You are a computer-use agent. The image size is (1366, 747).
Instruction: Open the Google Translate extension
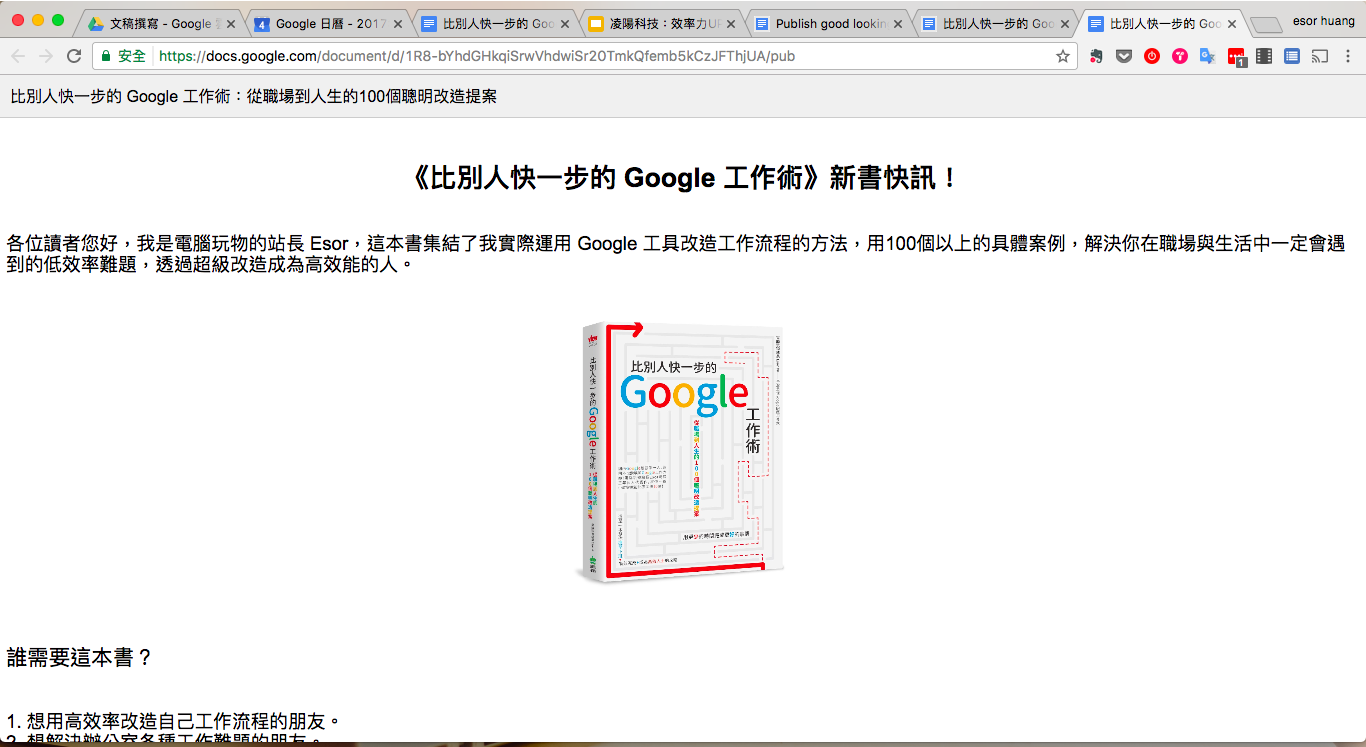tap(1208, 56)
